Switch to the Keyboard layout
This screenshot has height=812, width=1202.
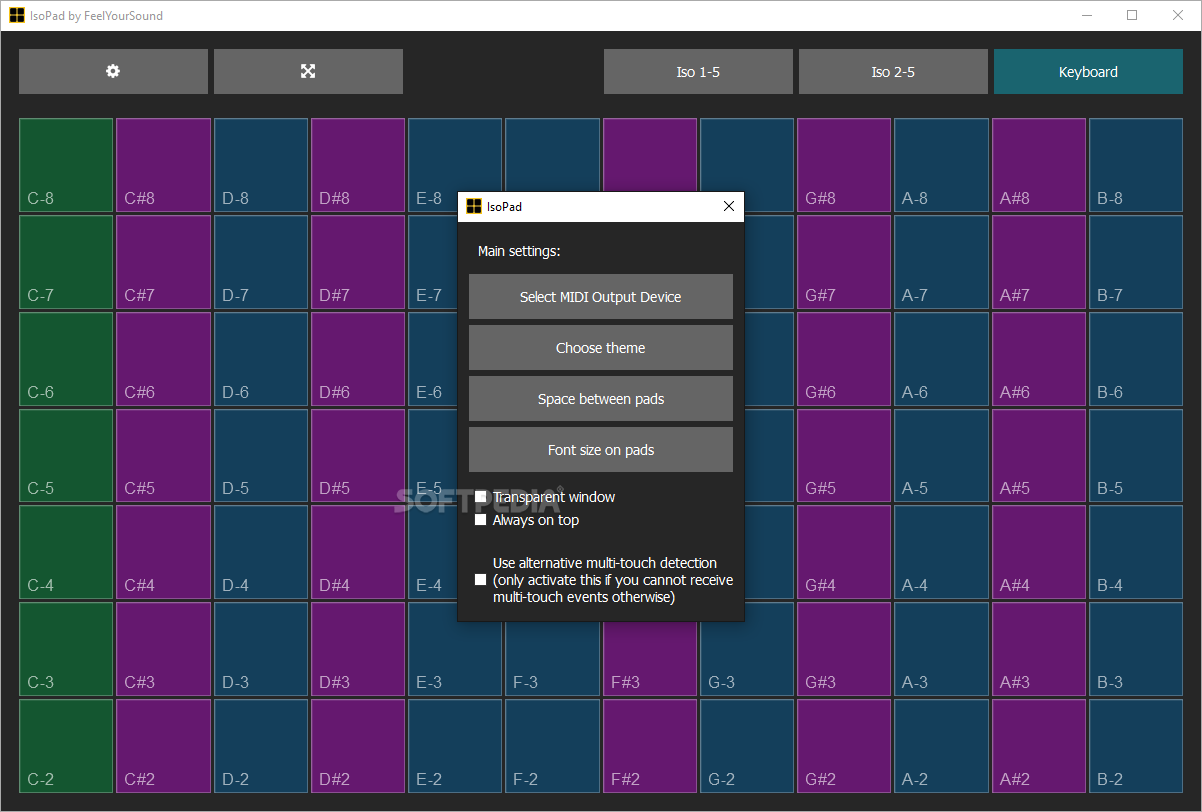1088,72
